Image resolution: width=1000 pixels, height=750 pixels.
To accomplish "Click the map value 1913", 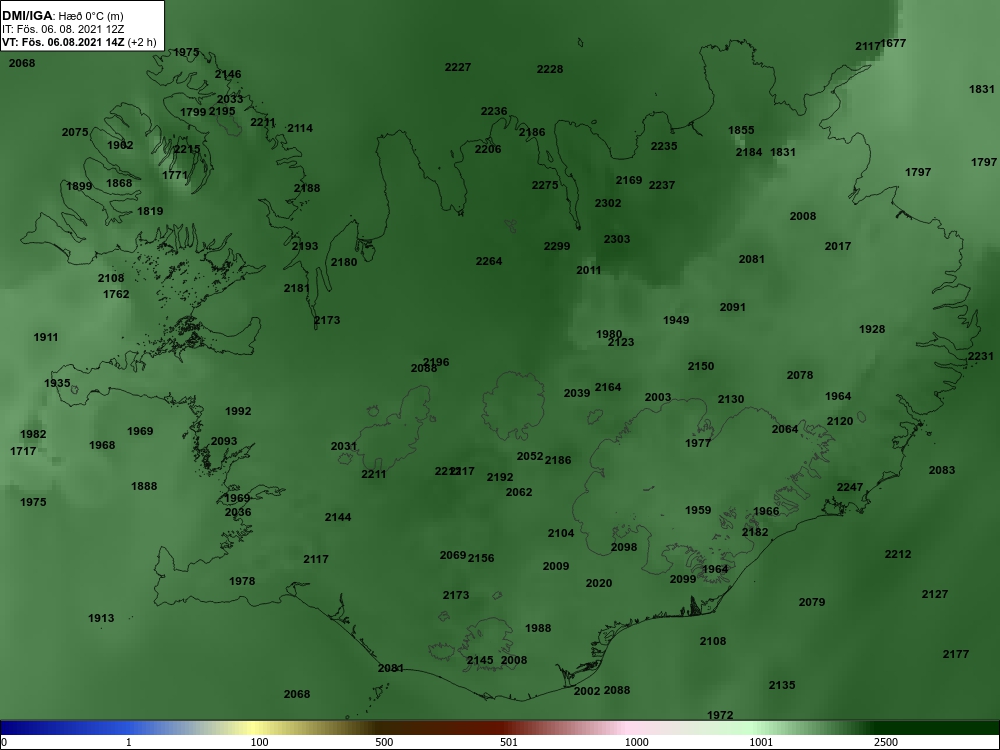I will coord(101,618).
